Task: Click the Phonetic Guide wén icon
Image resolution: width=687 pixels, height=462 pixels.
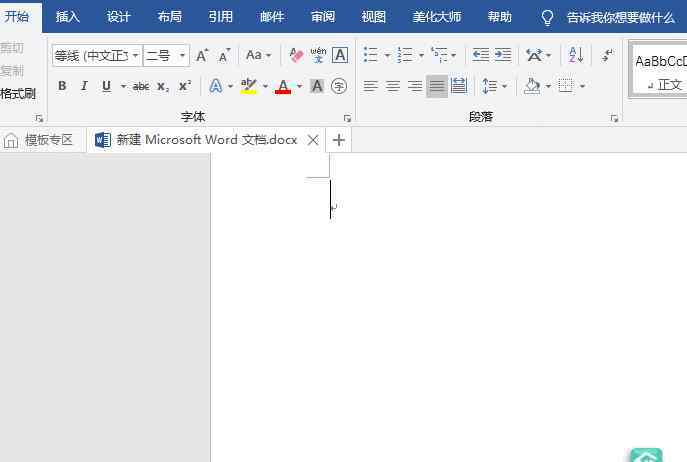Action: [318, 55]
